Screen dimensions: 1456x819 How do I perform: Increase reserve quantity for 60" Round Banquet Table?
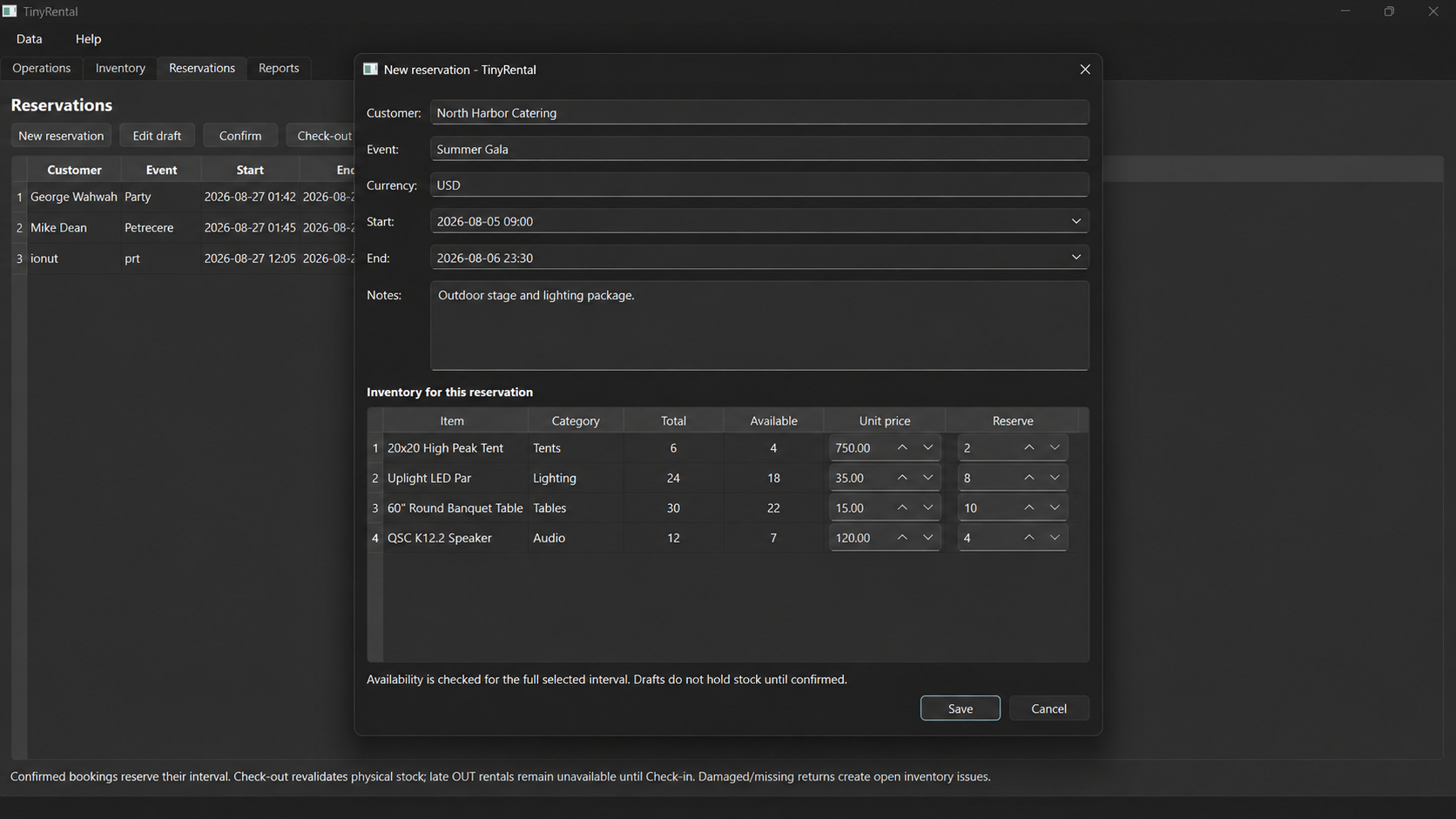(1029, 507)
